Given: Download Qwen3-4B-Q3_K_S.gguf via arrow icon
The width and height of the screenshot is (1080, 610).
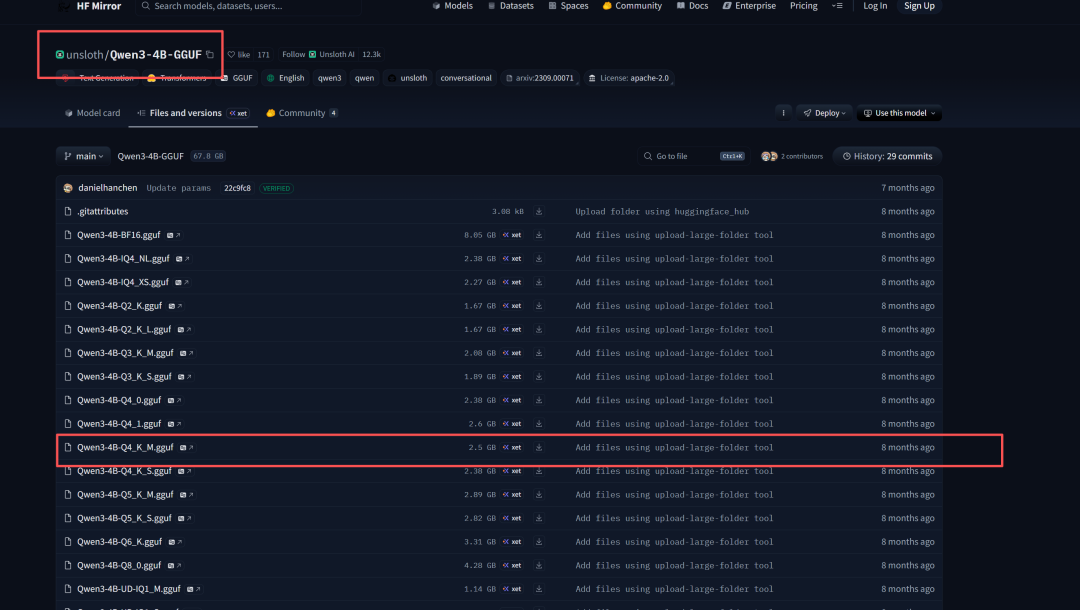Looking at the screenshot, I should click(x=539, y=377).
